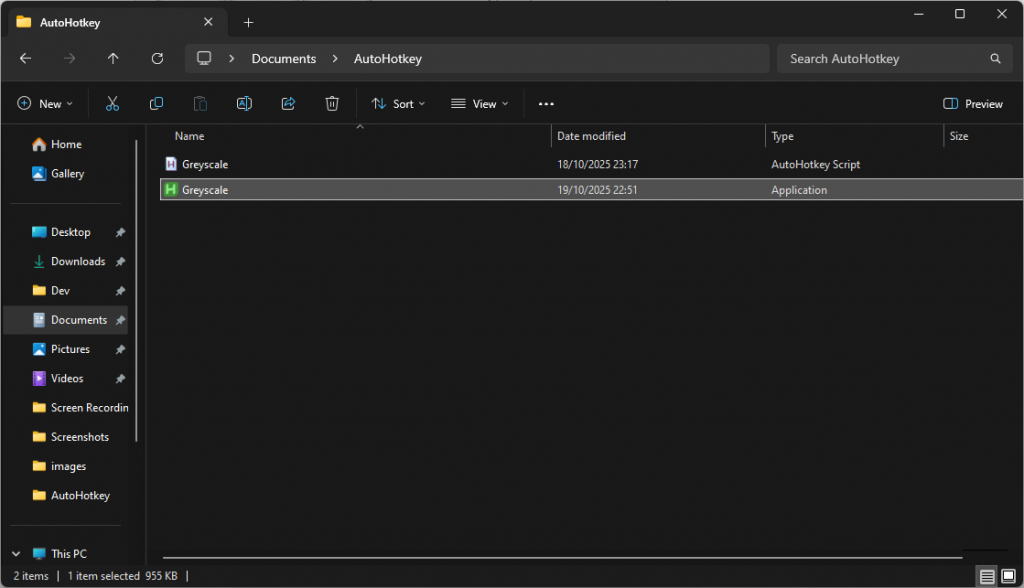Navigate back with the Back button

coord(25,58)
